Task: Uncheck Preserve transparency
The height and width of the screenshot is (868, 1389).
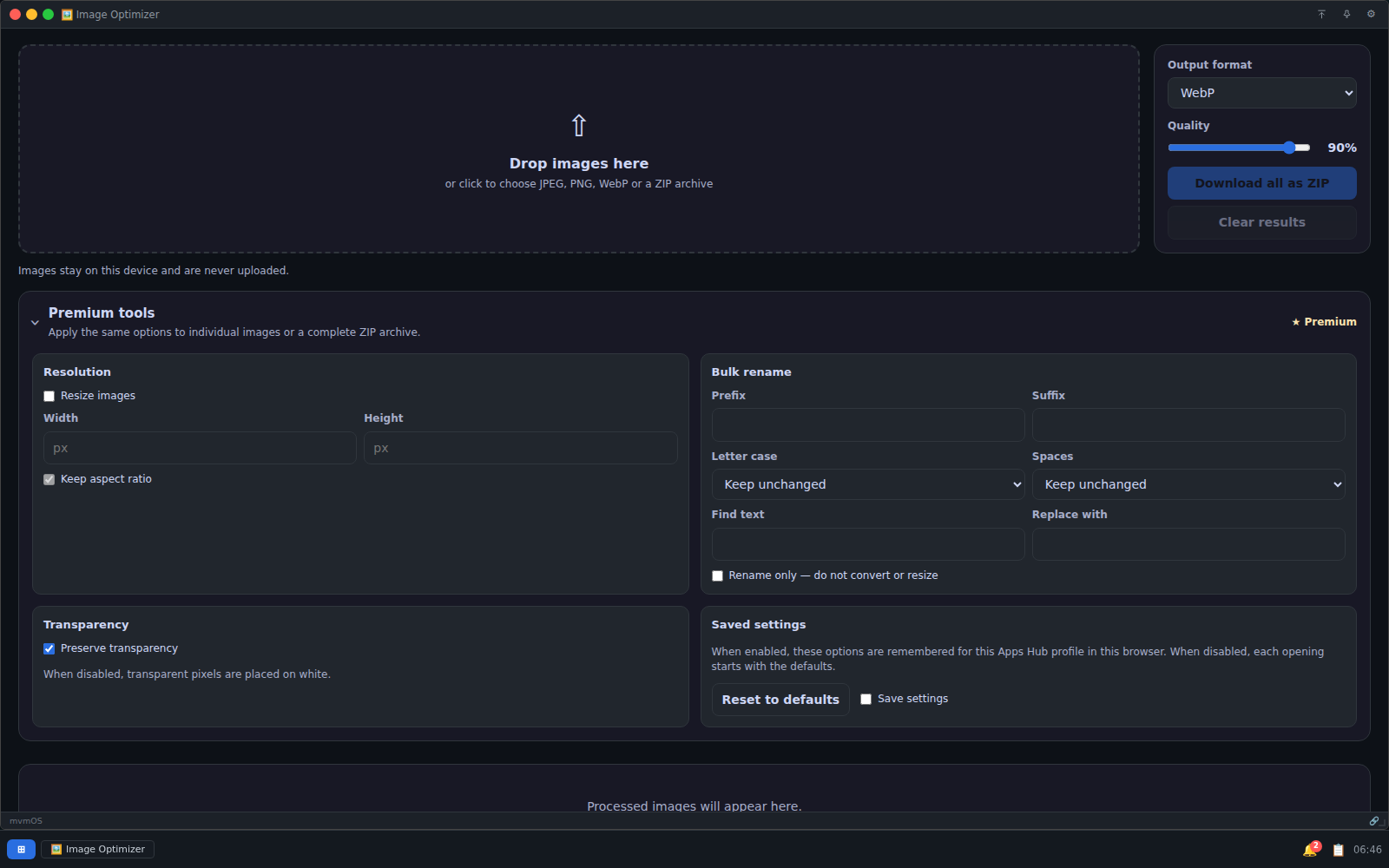Action: (x=49, y=648)
